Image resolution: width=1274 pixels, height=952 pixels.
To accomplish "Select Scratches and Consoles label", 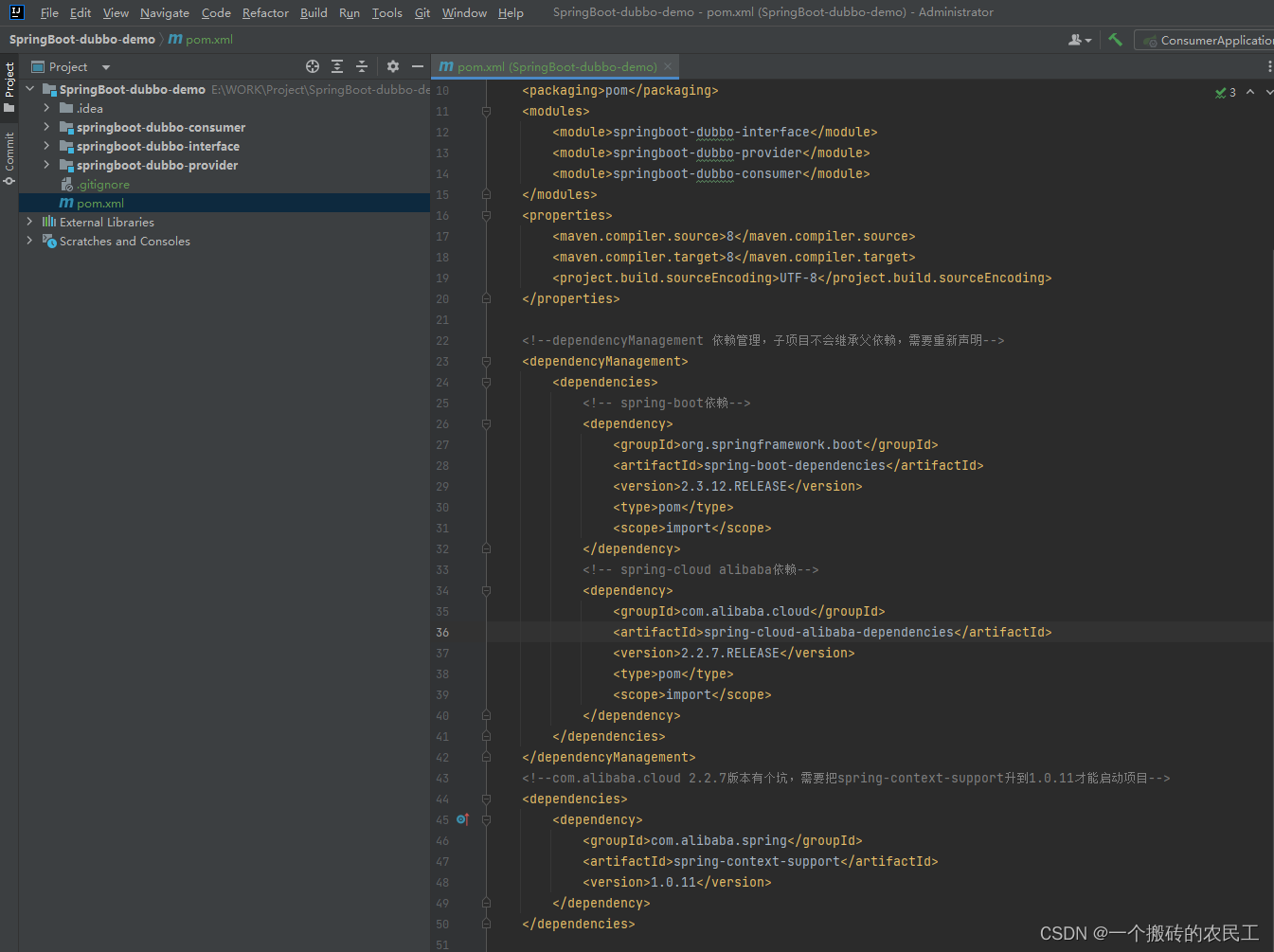I will tap(125, 241).
